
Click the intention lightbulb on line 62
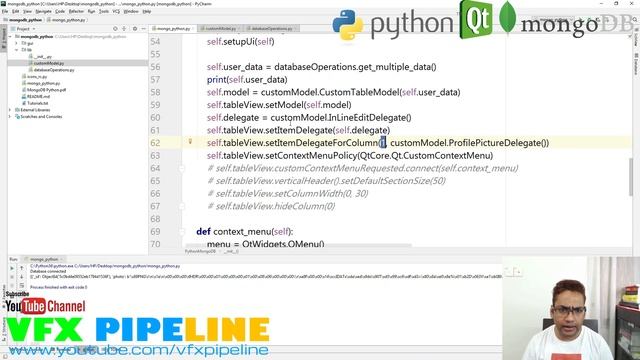[190, 141]
